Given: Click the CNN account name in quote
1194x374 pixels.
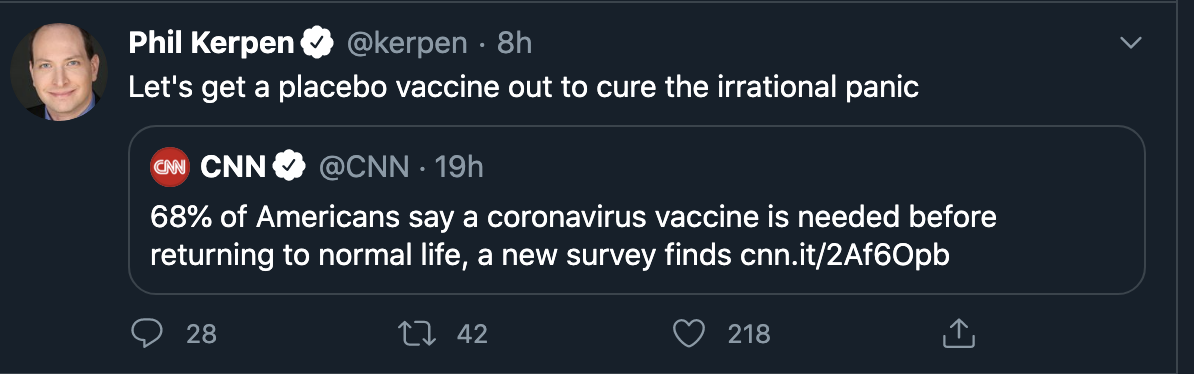Looking at the screenshot, I should 233,166.
